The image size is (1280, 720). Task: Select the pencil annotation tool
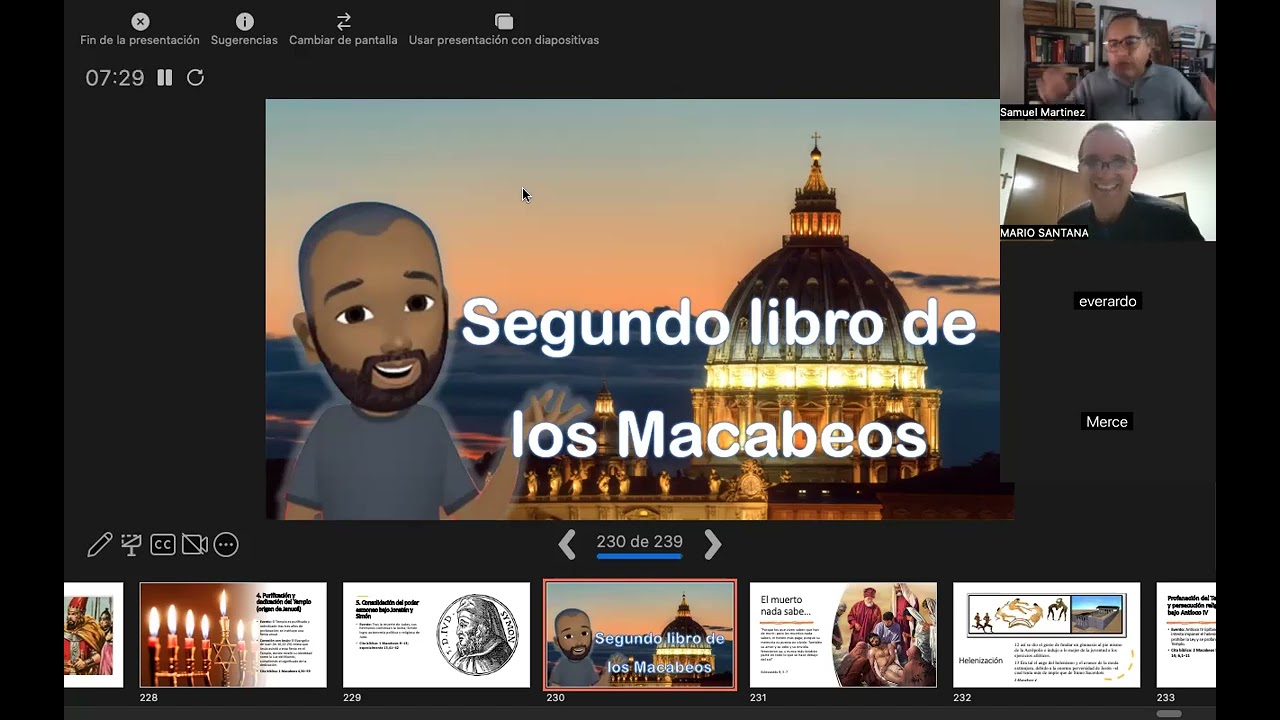pyautogui.click(x=100, y=544)
